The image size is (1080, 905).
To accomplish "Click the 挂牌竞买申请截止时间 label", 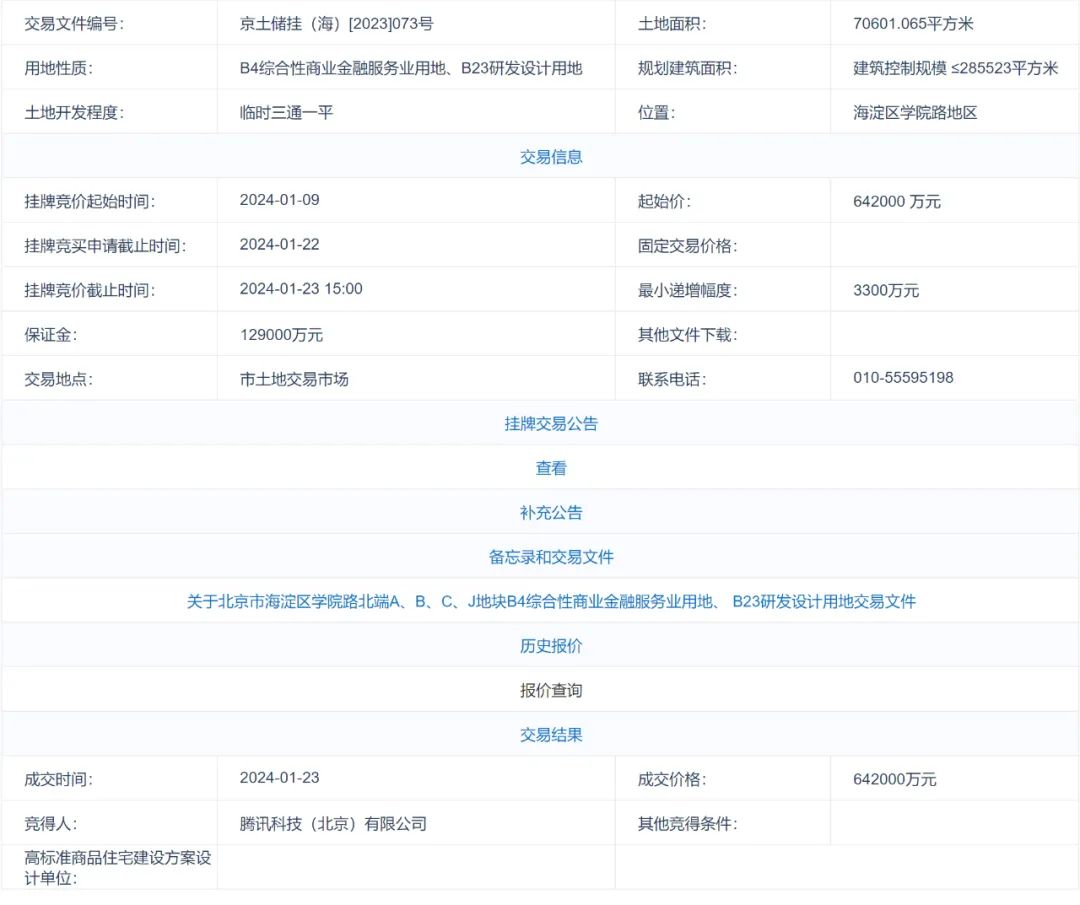I will point(105,247).
